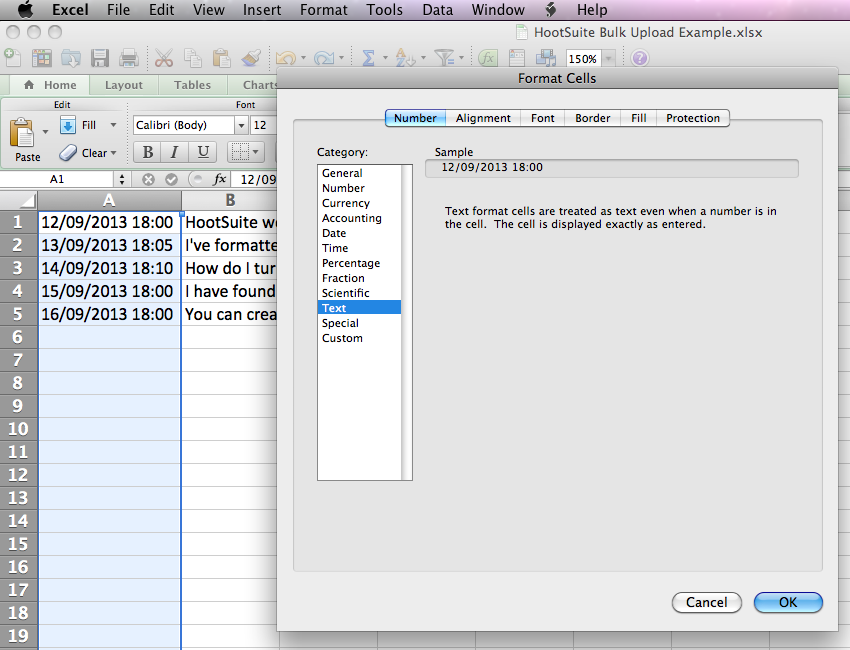850x650 pixels.
Task: Click the Open file folder icon
Action: 71,57
